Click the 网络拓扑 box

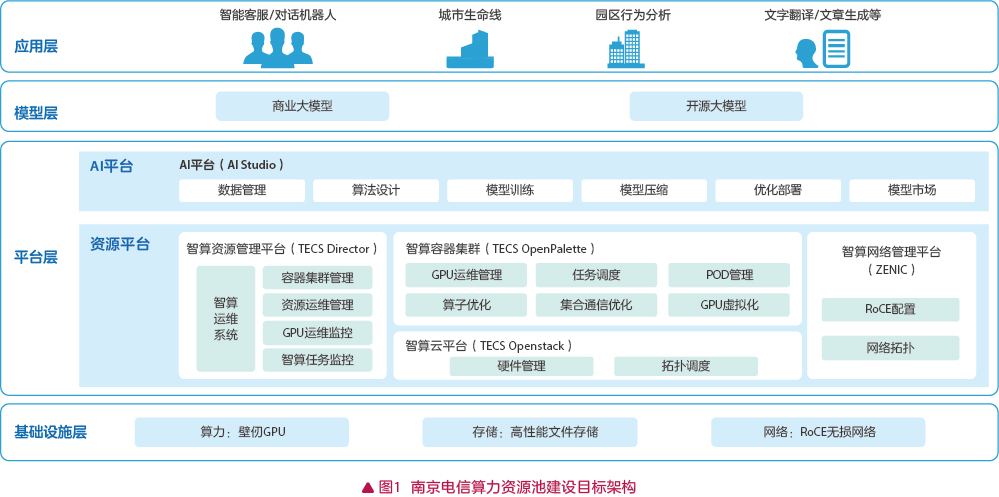point(890,348)
